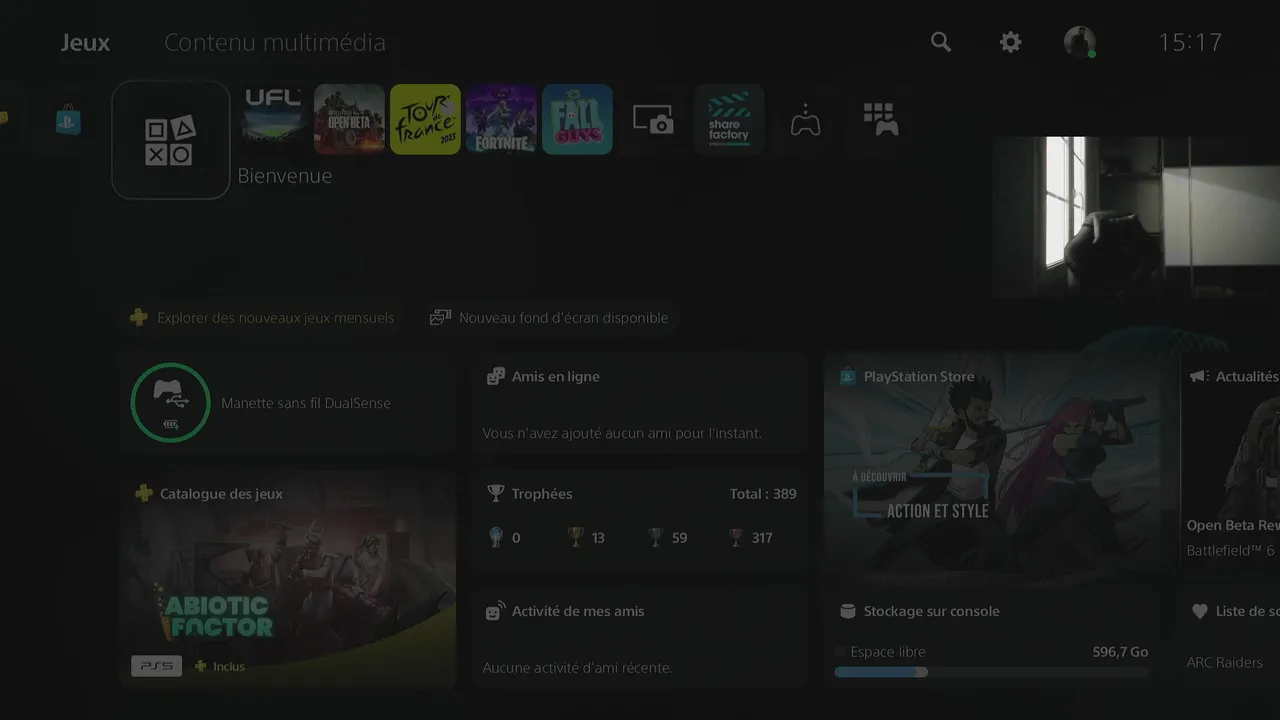The height and width of the screenshot is (720, 1280).
Task: Open the Manette sans fil DualSense card
Action: tap(288, 402)
